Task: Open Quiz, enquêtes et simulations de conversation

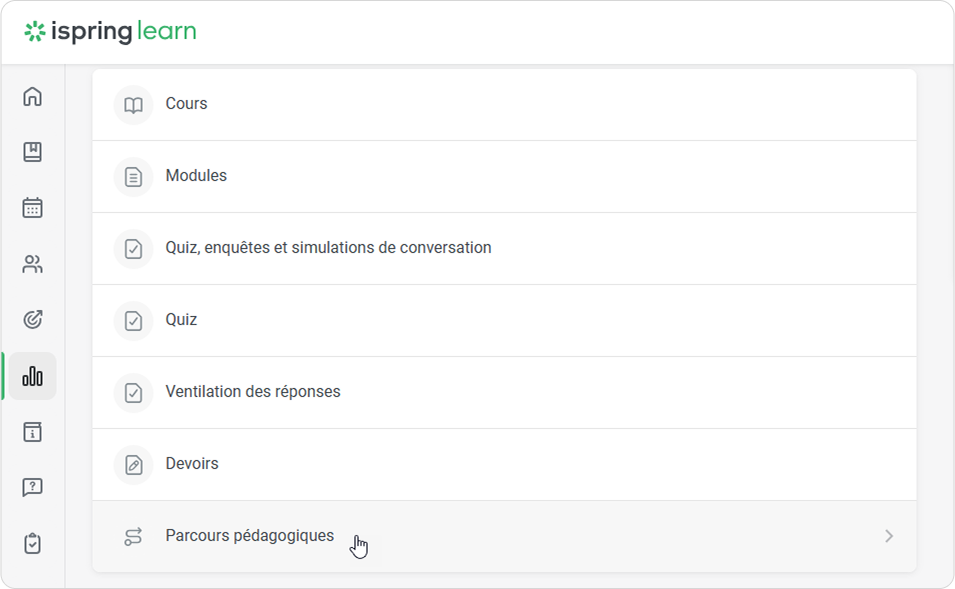Action: (328, 248)
